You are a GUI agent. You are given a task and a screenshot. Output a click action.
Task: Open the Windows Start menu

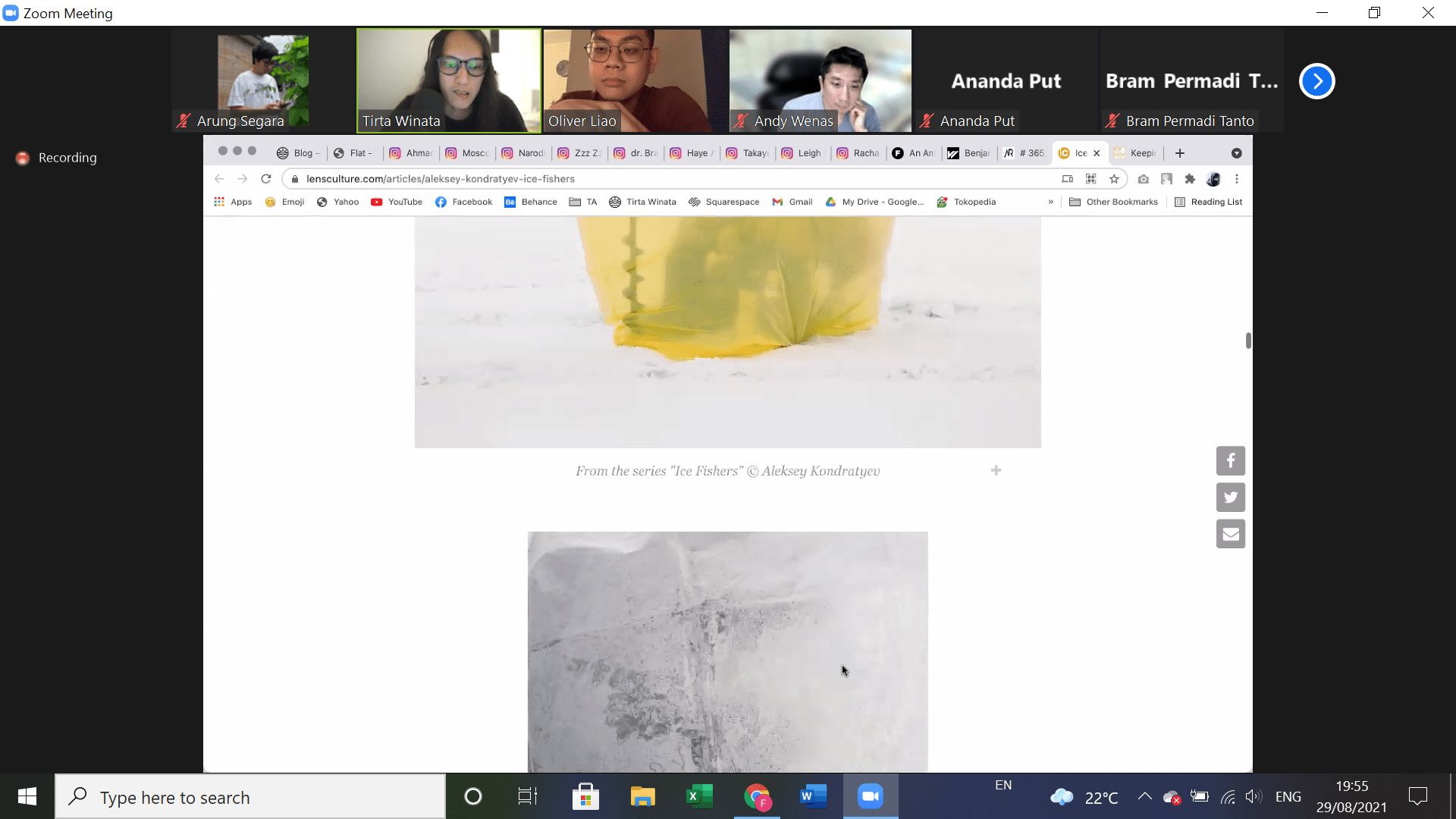[27, 796]
